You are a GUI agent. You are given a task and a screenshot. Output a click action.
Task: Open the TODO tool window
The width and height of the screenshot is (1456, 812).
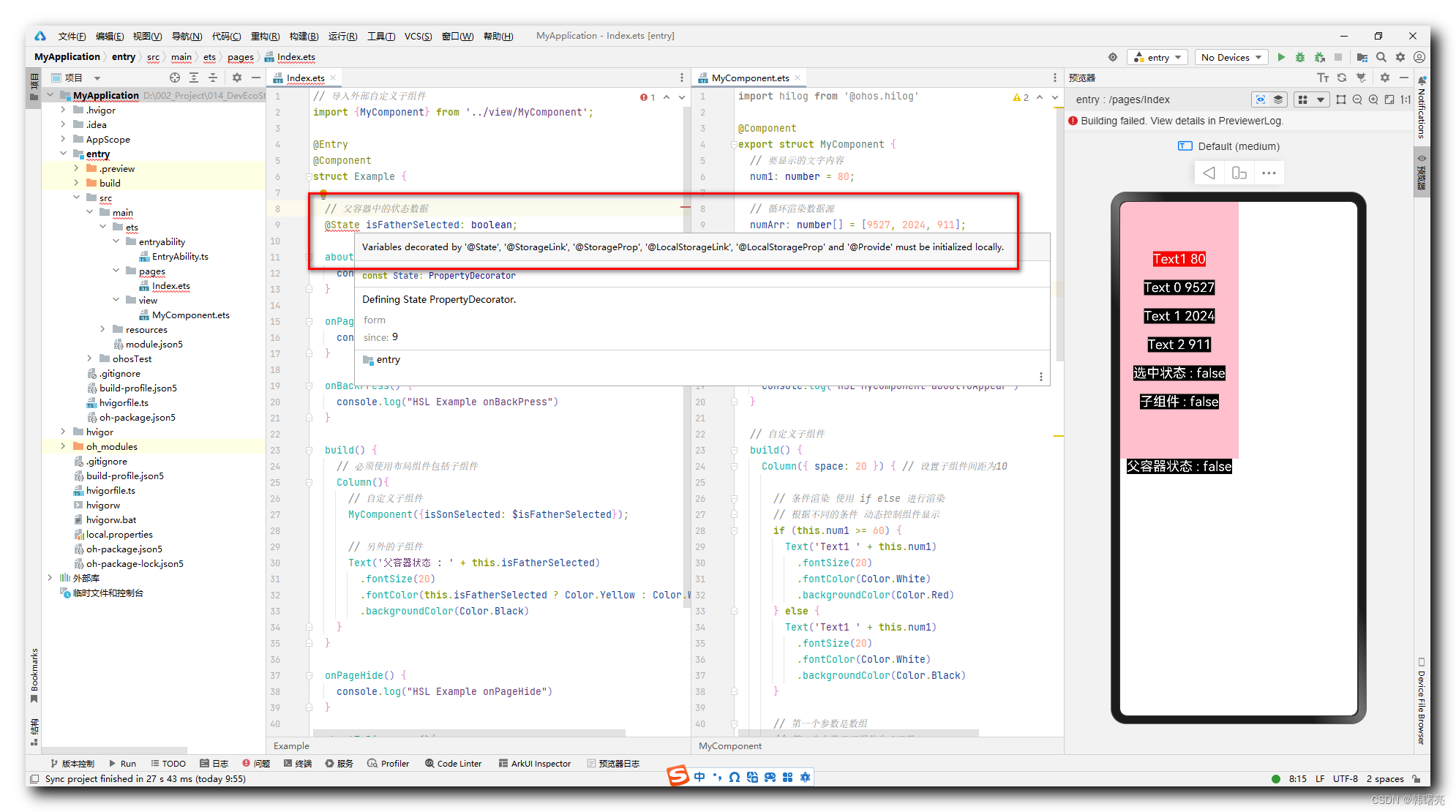168,763
